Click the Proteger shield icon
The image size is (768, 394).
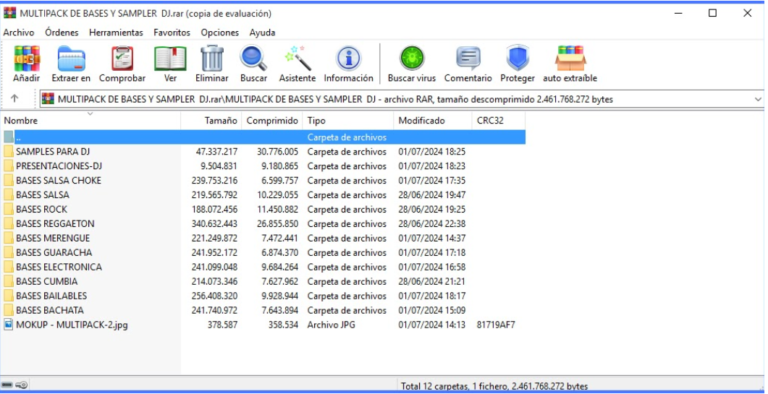(x=518, y=58)
